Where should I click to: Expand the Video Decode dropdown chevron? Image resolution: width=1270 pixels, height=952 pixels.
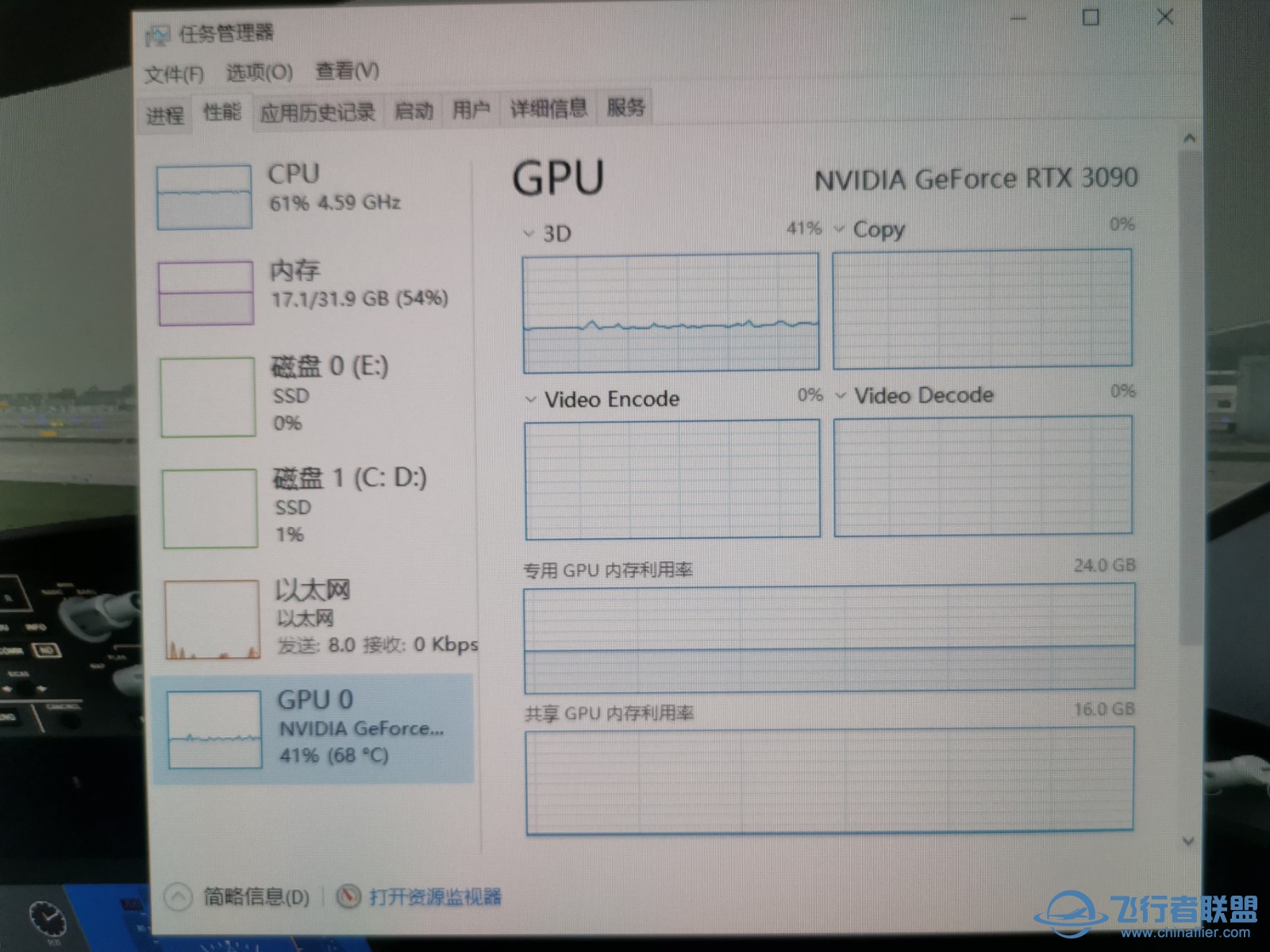click(841, 396)
